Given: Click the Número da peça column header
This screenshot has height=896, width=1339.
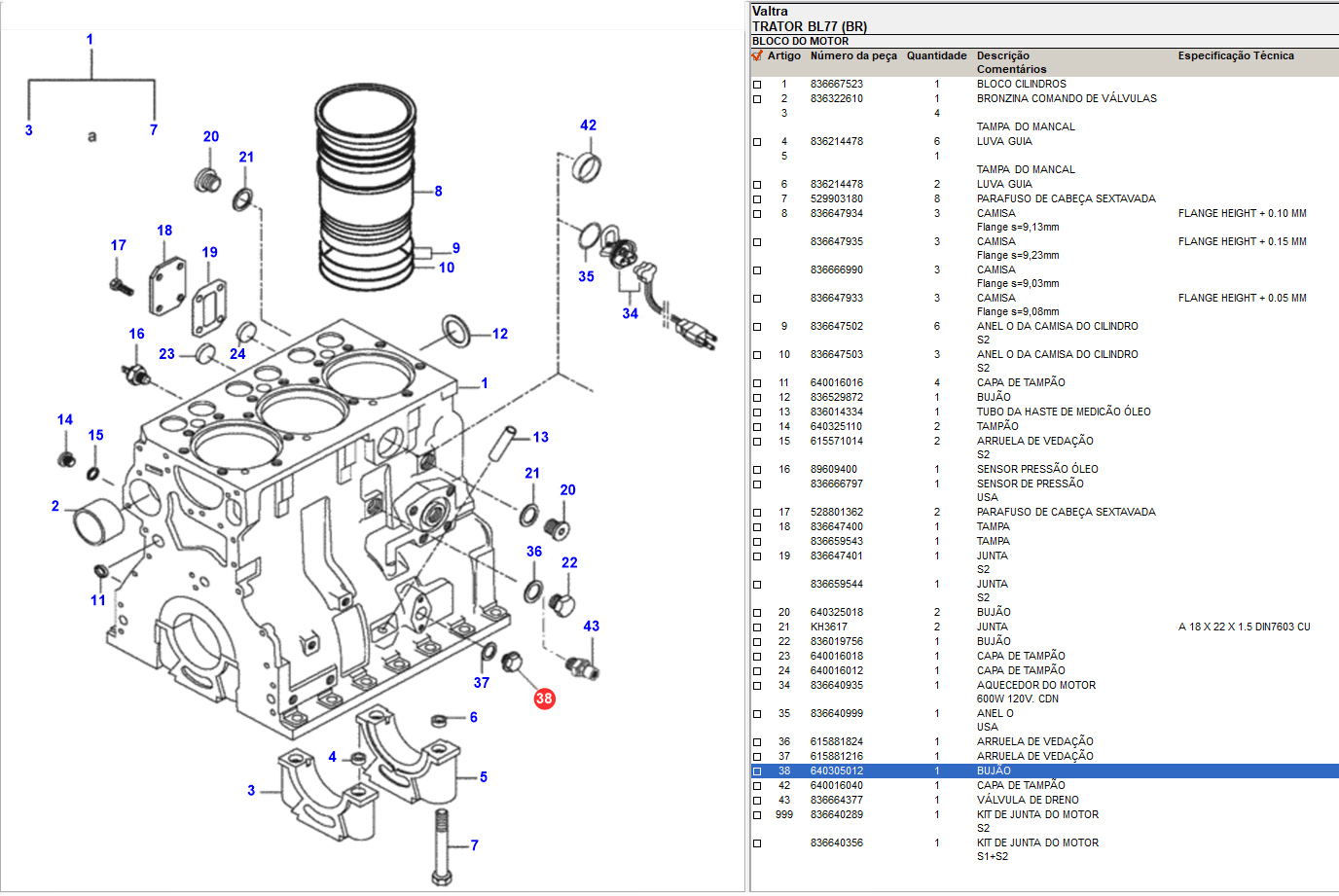Looking at the screenshot, I should coord(852,56).
